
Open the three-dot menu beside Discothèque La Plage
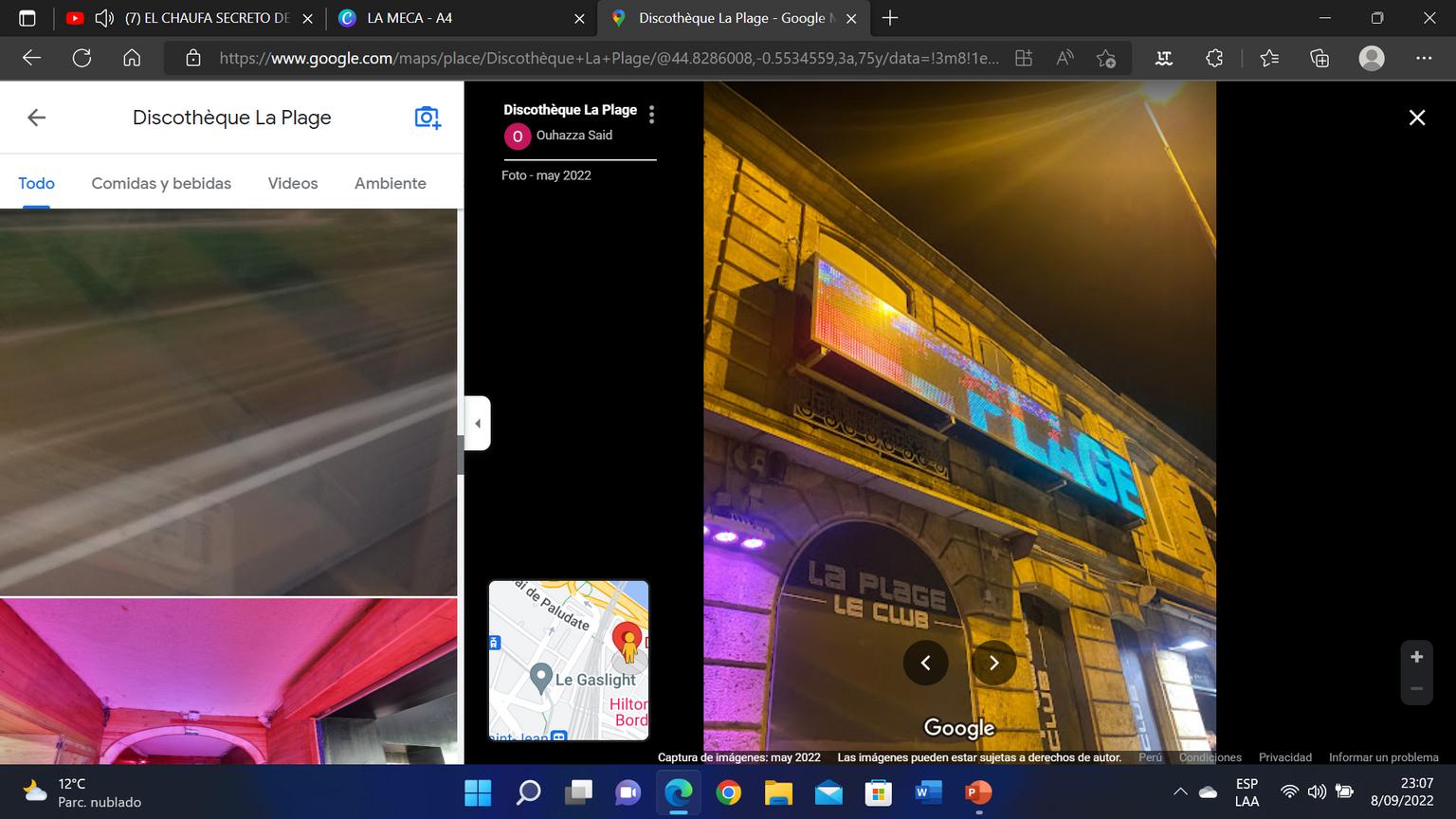(x=651, y=115)
